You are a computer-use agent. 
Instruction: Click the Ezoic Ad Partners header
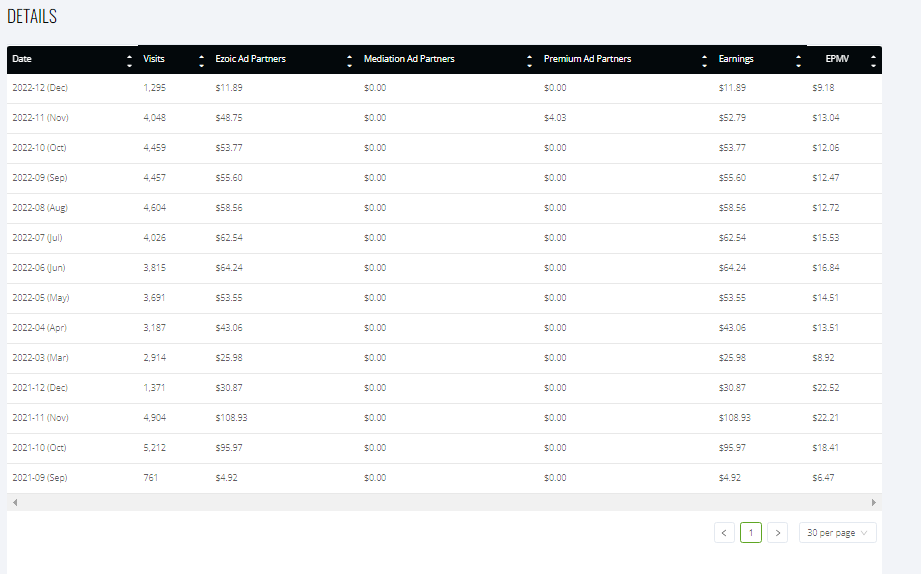pos(250,59)
